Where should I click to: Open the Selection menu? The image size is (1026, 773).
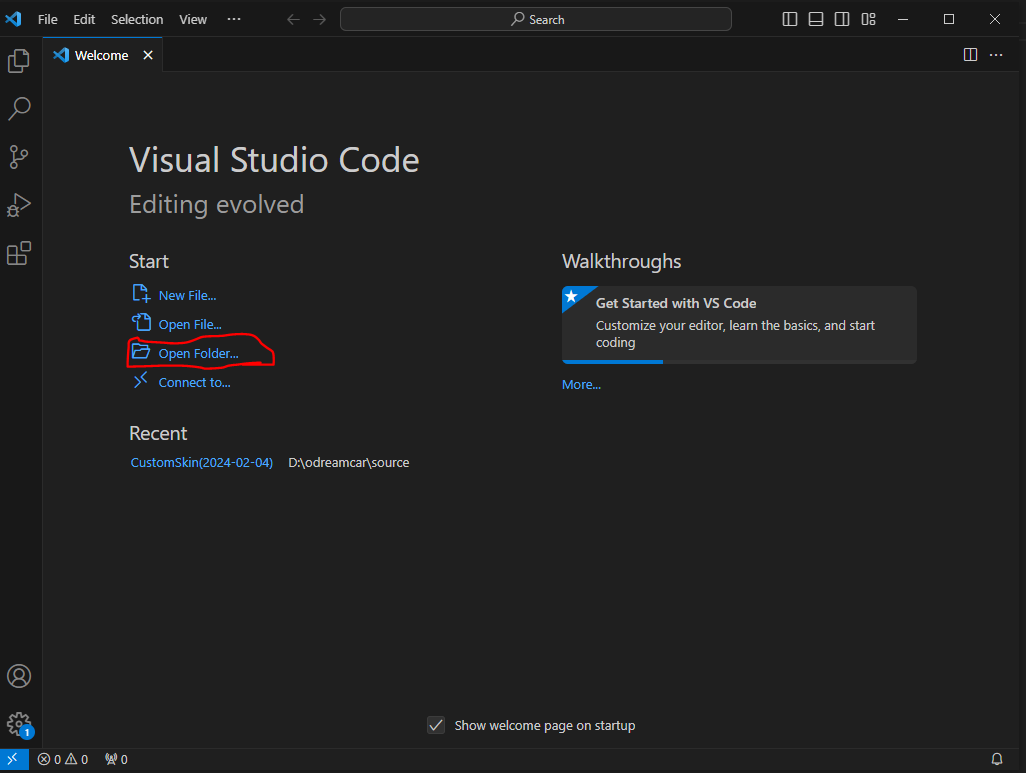tap(137, 20)
